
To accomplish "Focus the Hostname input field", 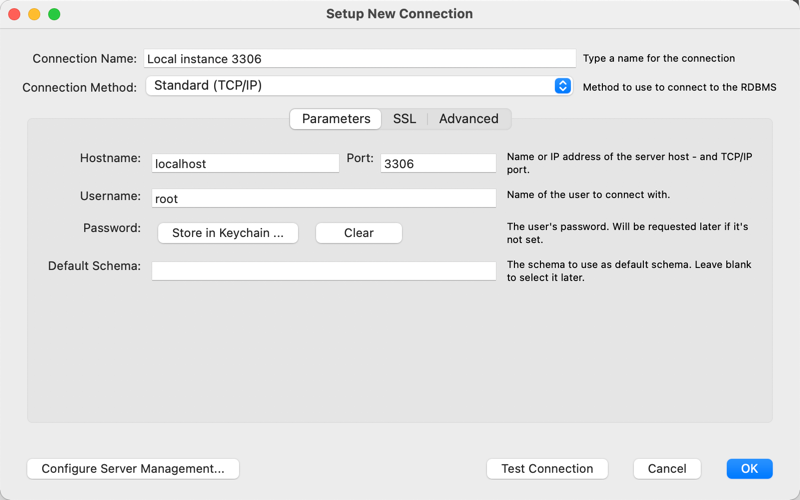I will (245, 163).
